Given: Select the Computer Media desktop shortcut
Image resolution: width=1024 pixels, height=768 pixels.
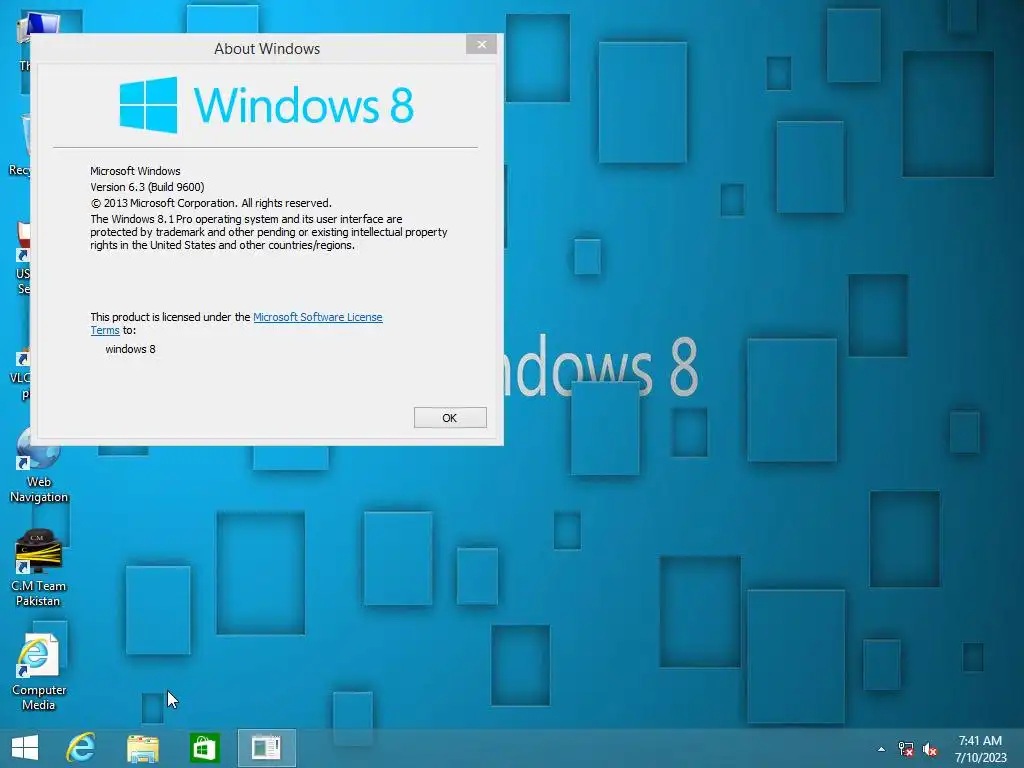Looking at the screenshot, I should pyautogui.click(x=39, y=673).
